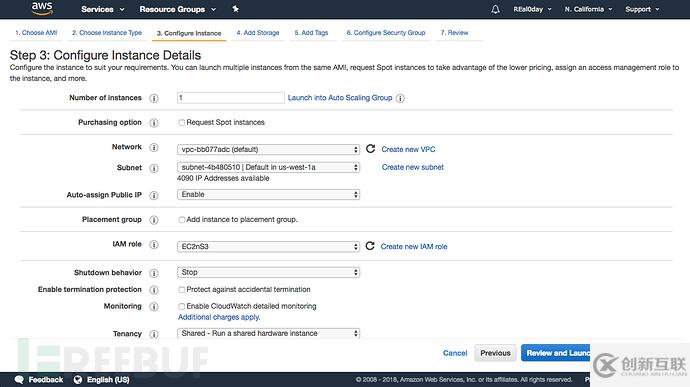Image resolution: width=690 pixels, height=387 pixels.
Task: Refresh the Network VPC list icon
Action: pyautogui.click(x=371, y=149)
